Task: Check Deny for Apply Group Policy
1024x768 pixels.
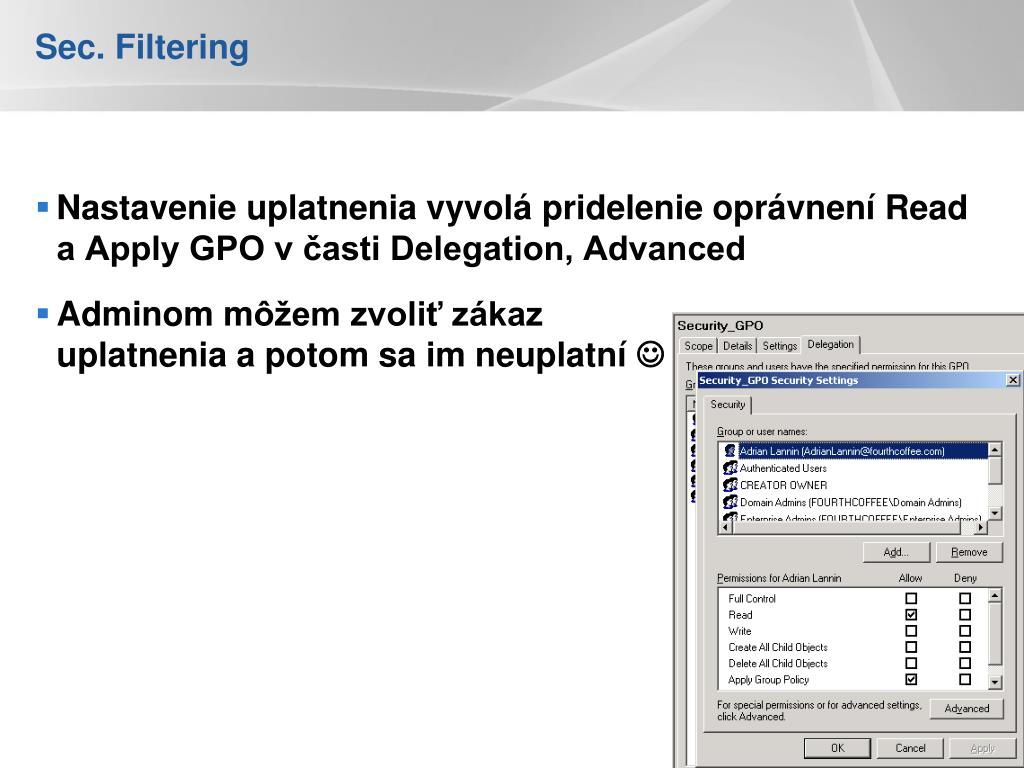Action: [x=965, y=679]
